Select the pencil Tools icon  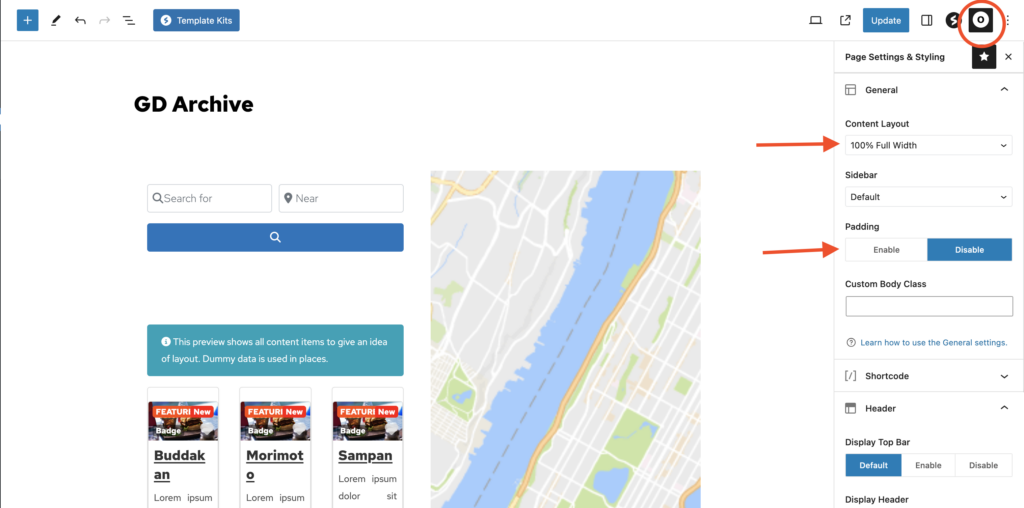coord(55,20)
